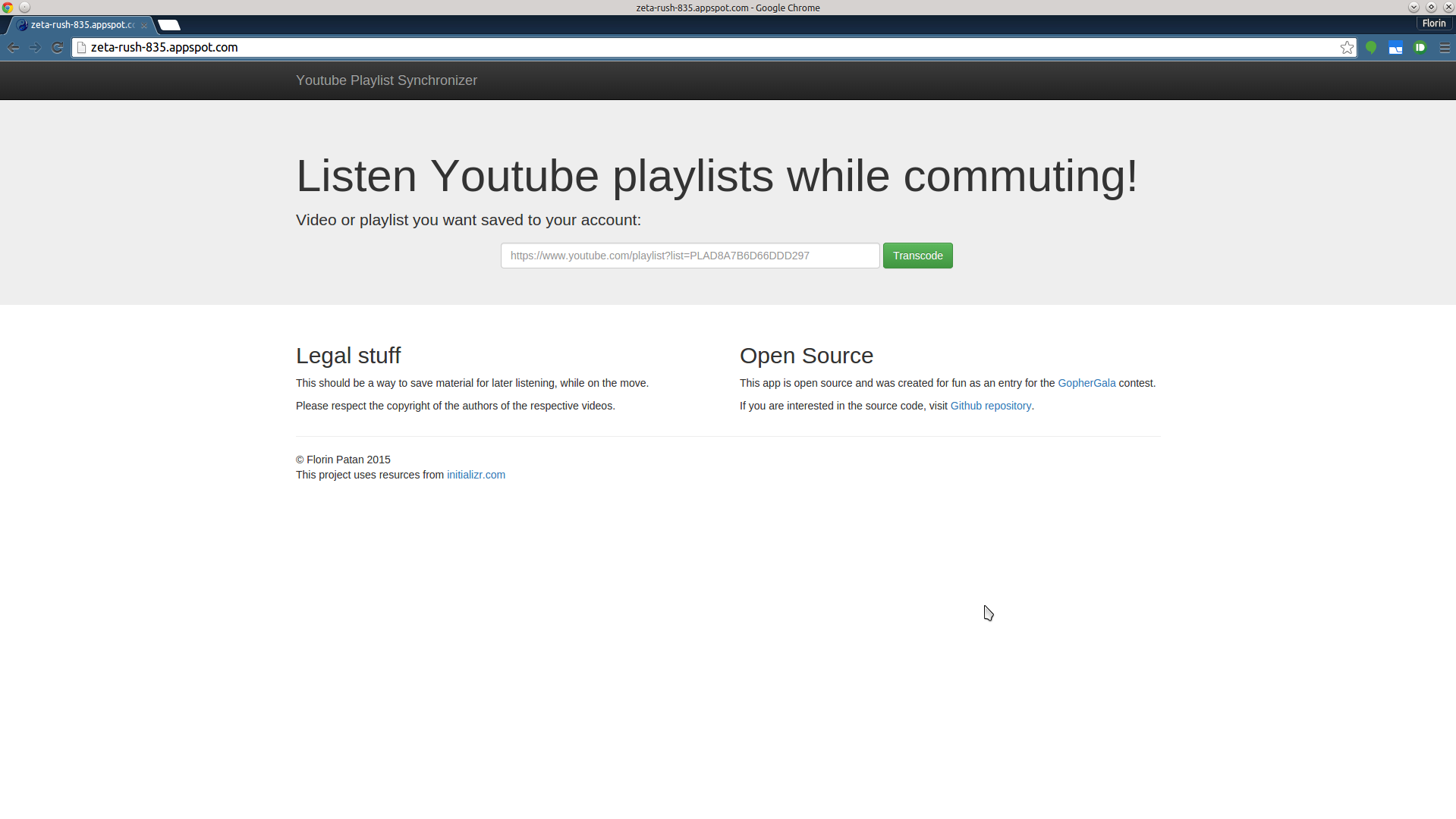
Task: Open the blue folder extension icon
Action: [1395, 48]
